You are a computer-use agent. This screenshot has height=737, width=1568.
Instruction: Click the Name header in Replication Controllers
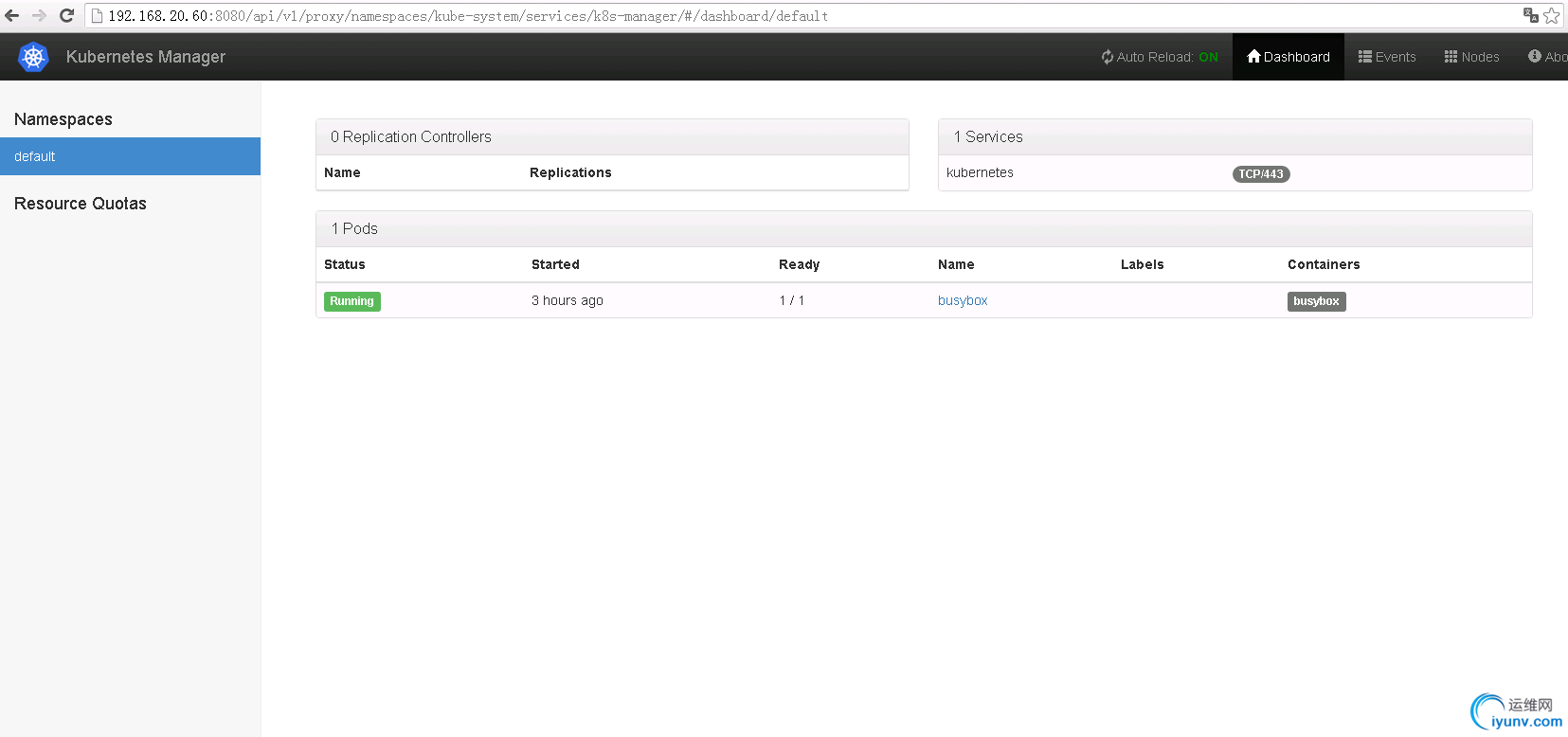342,172
